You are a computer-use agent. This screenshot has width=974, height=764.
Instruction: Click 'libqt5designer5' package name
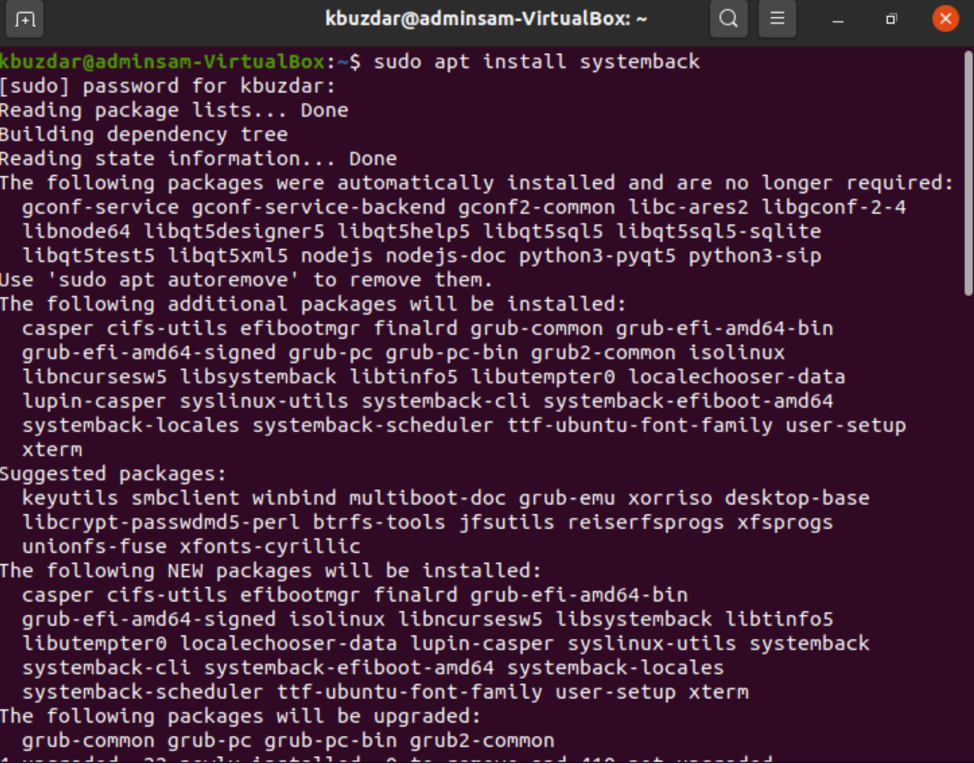pyautogui.click(x=234, y=231)
